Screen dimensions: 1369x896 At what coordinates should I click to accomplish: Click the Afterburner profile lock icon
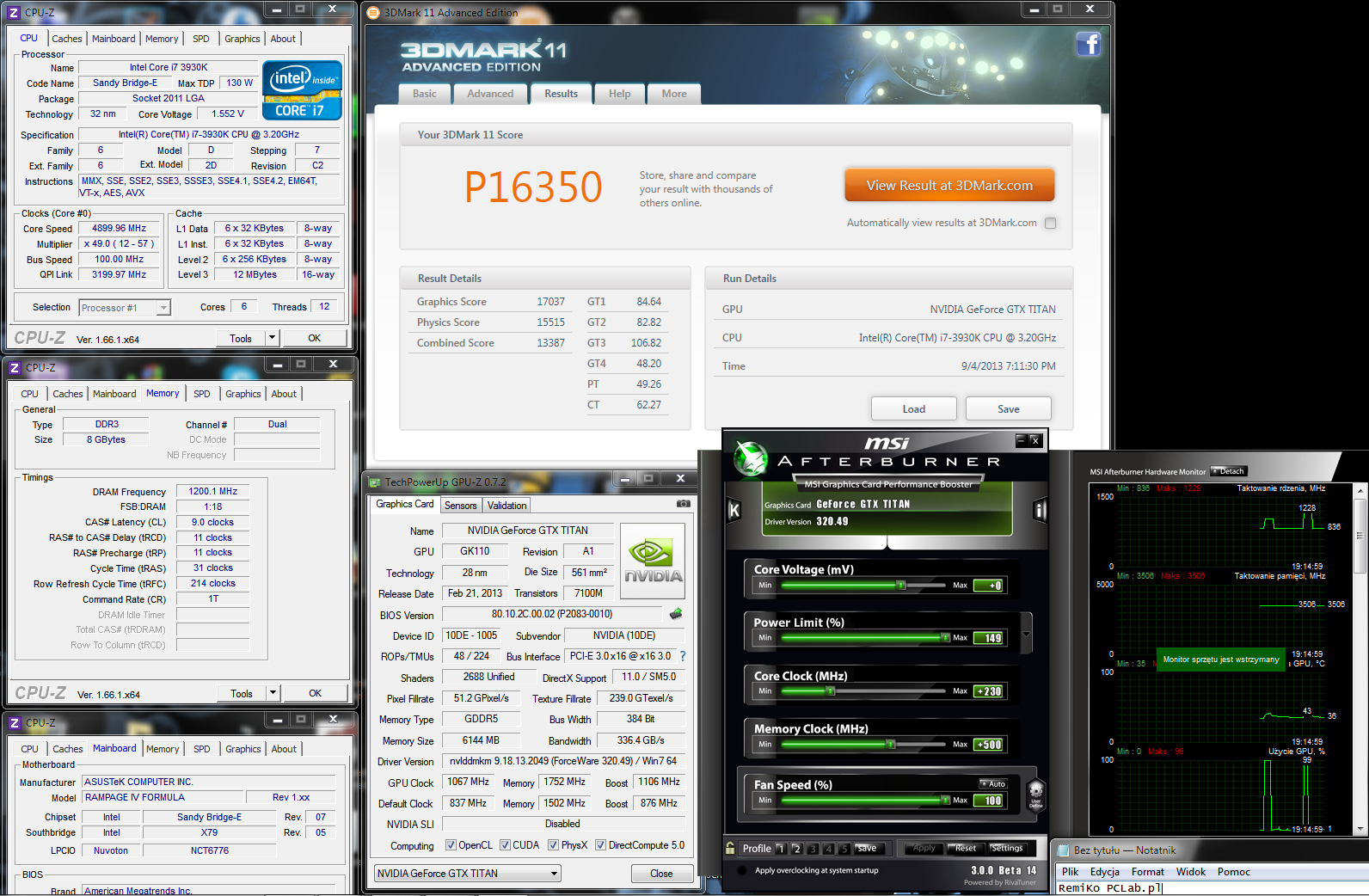[x=730, y=848]
